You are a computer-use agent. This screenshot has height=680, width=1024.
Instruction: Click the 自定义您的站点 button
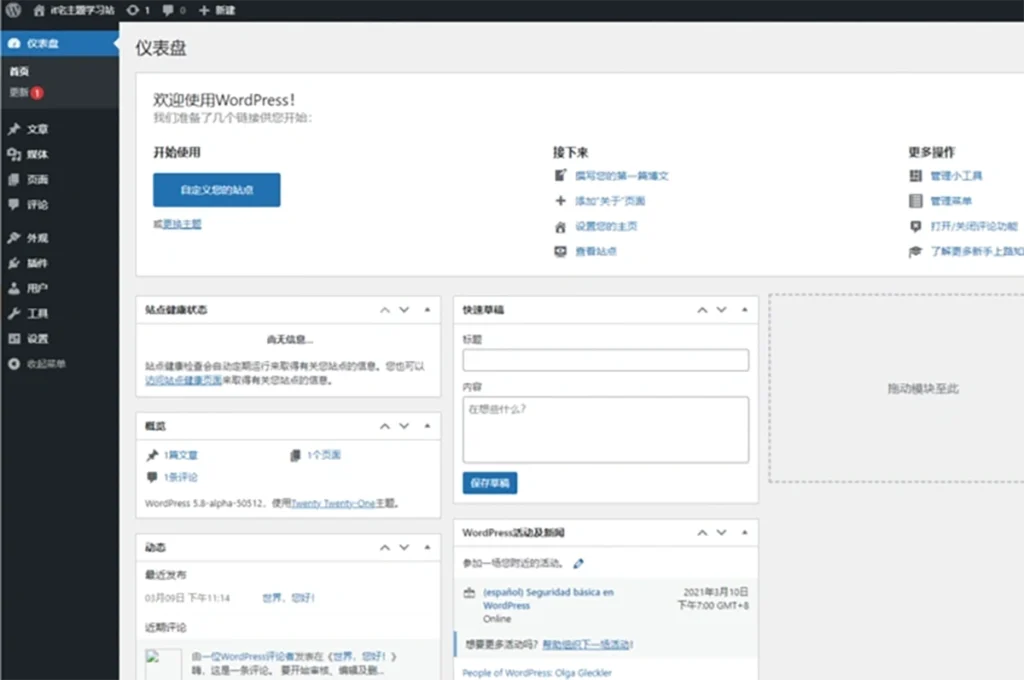point(217,190)
